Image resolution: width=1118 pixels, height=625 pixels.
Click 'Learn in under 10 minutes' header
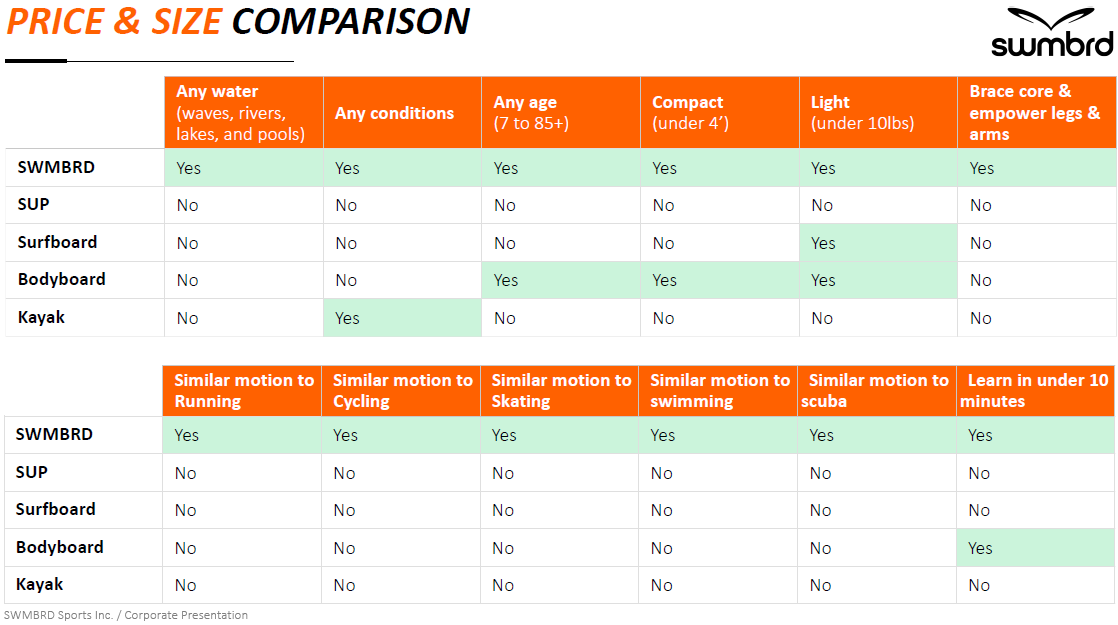[1035, 391]
